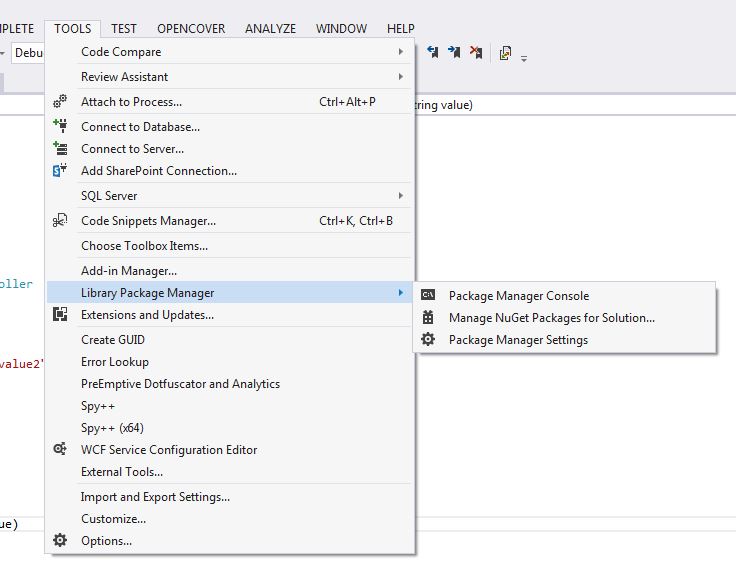Screen dimensions: 736x581
Task: Select Import and Export Settings...
Action: 230,497
